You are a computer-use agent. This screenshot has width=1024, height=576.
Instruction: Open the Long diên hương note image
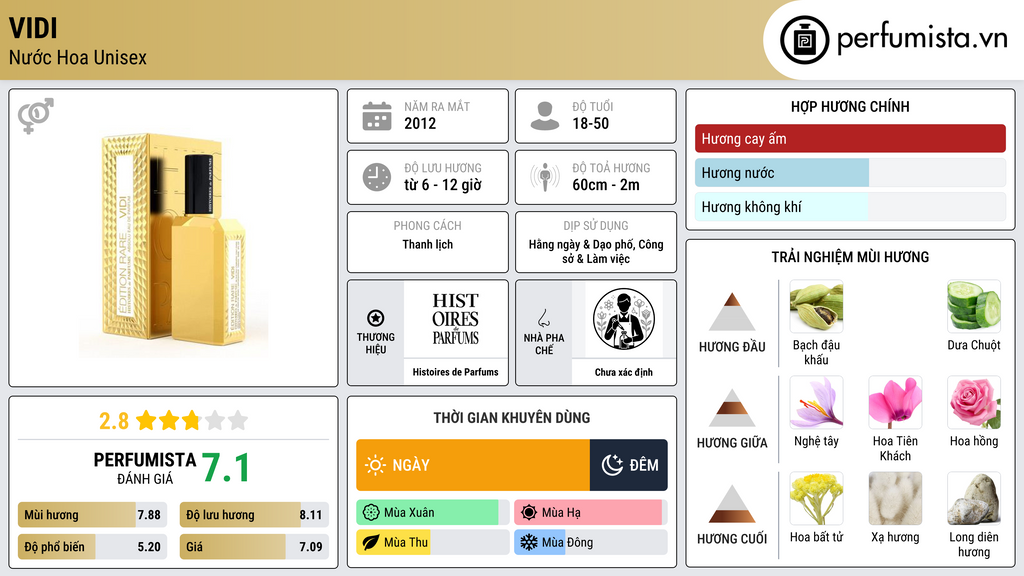click(974, 499)
